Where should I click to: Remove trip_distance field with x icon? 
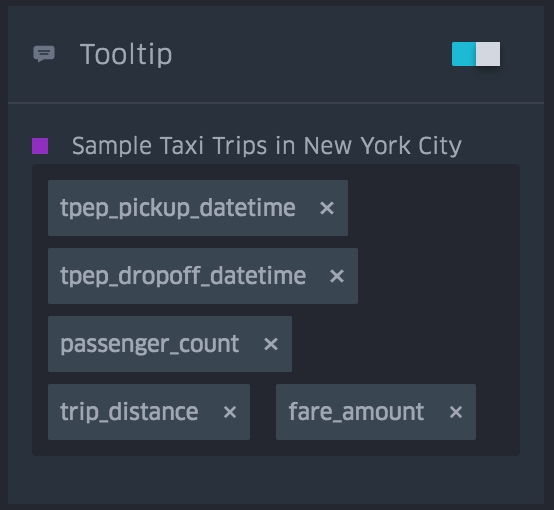230,412
